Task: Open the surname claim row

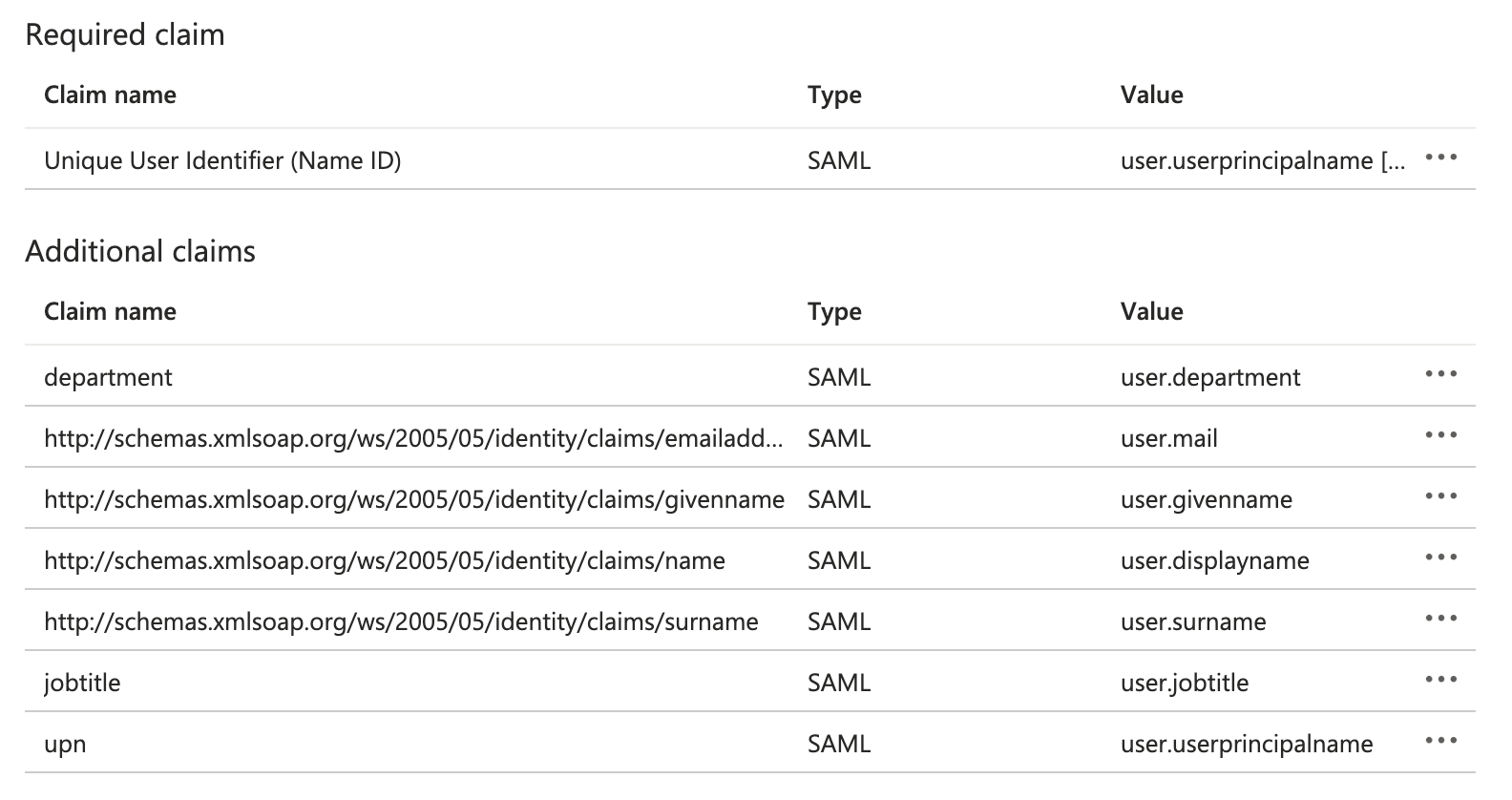Action: coord(401,621)
